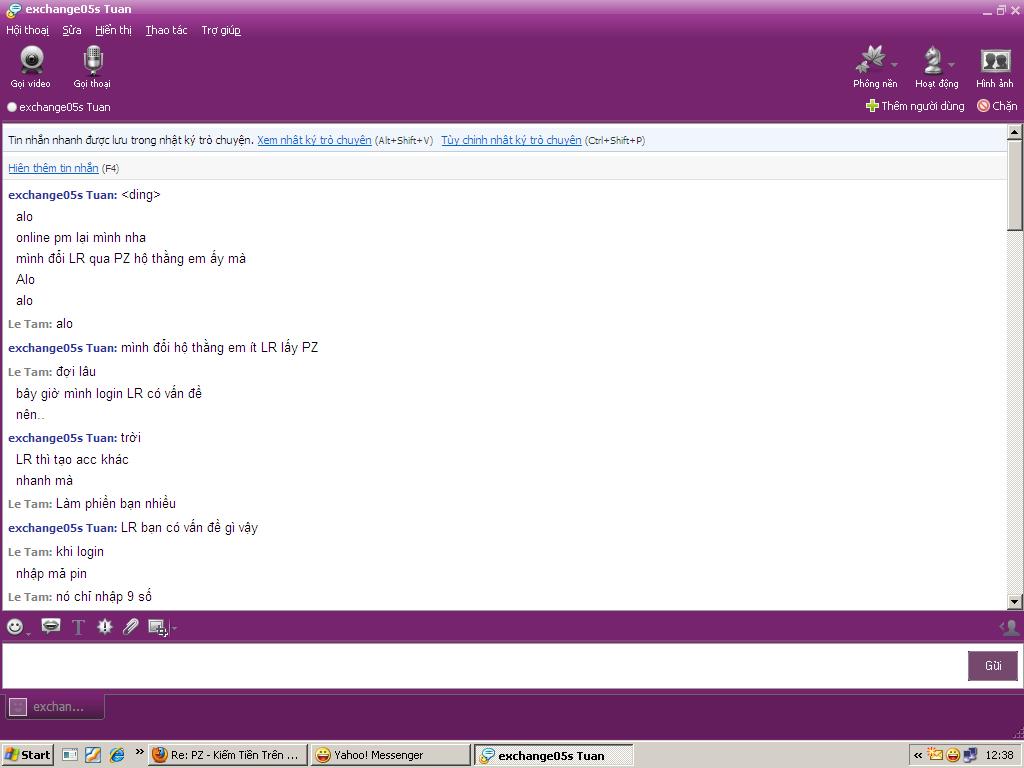Click message 'nó chỉ nhập 9 số'
This screenshot has width=1024, height=768.
pyautogui.click(x=104, y=596)
